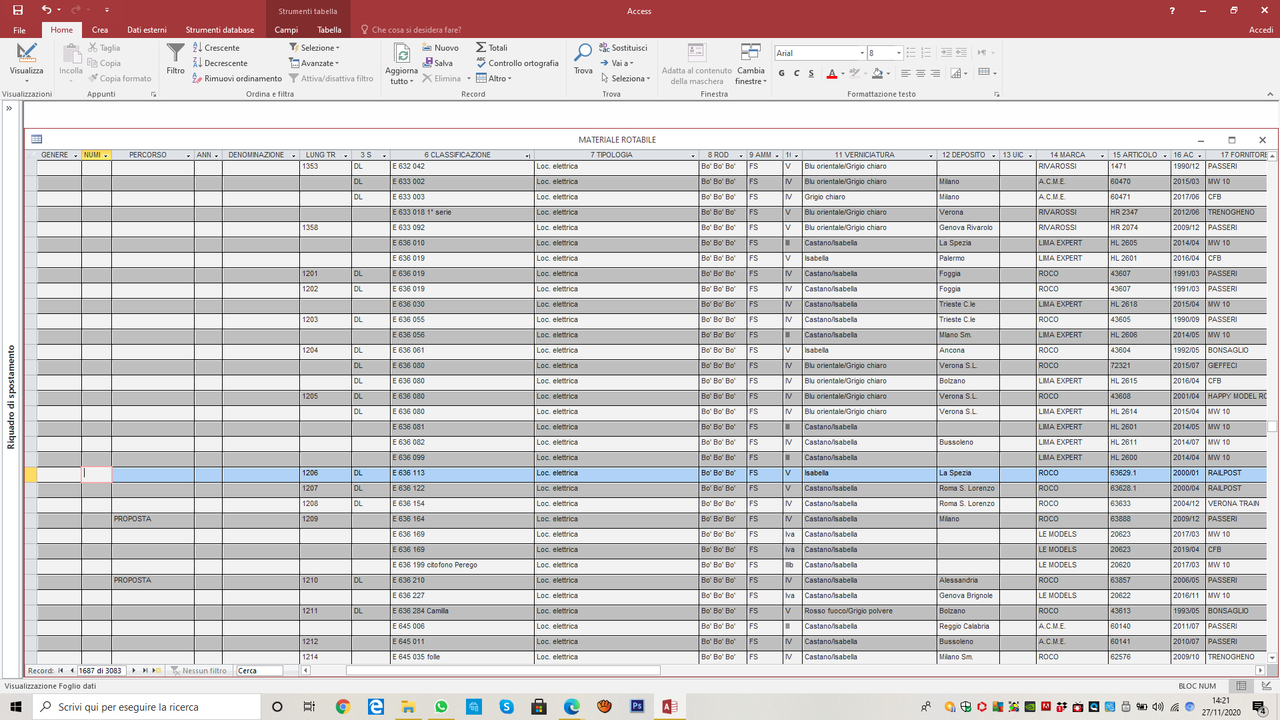The width and height of the screenshot is (1280, 720).
Task: Go to last record navigation button
Action: 146,670
